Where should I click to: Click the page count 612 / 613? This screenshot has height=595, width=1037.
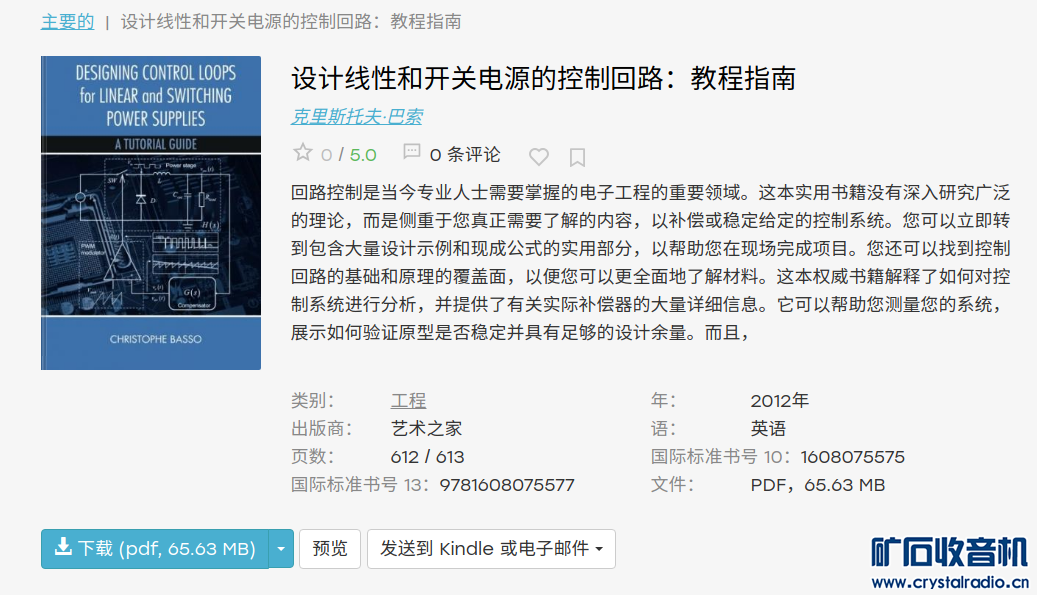pos(427,457)
